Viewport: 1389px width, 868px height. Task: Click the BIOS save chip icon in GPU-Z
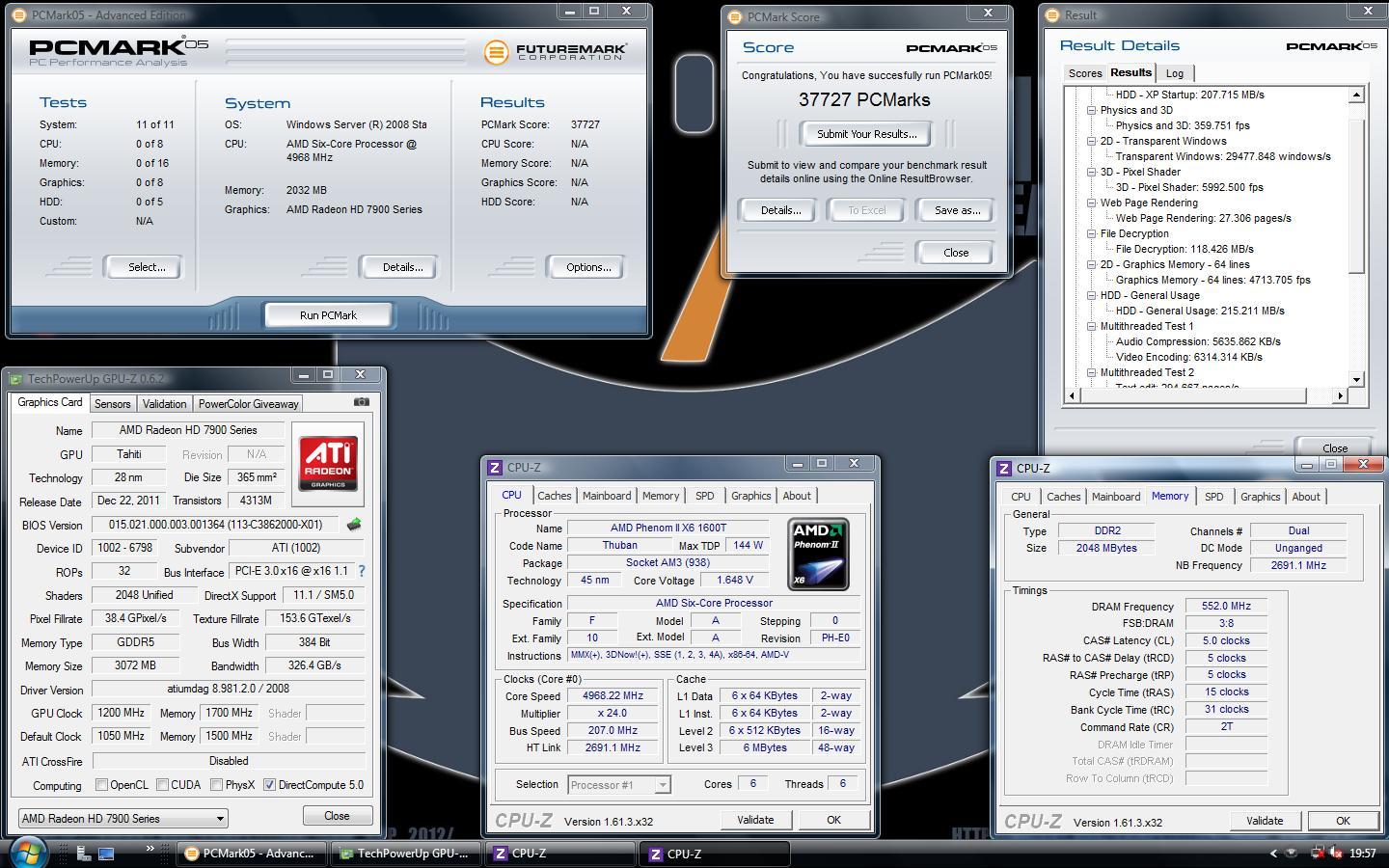tap(354, 525)
